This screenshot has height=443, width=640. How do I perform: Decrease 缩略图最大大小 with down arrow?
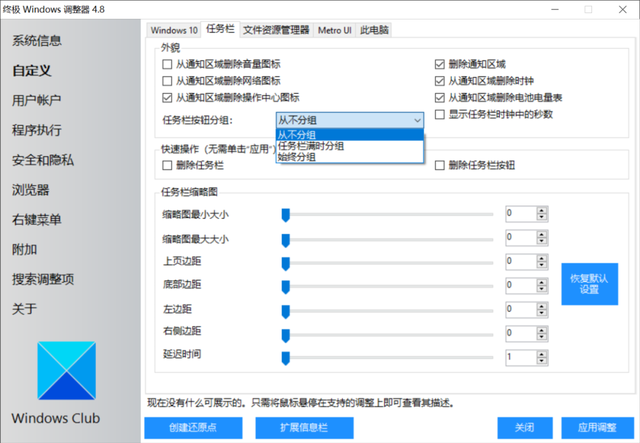tap(542, 240)
